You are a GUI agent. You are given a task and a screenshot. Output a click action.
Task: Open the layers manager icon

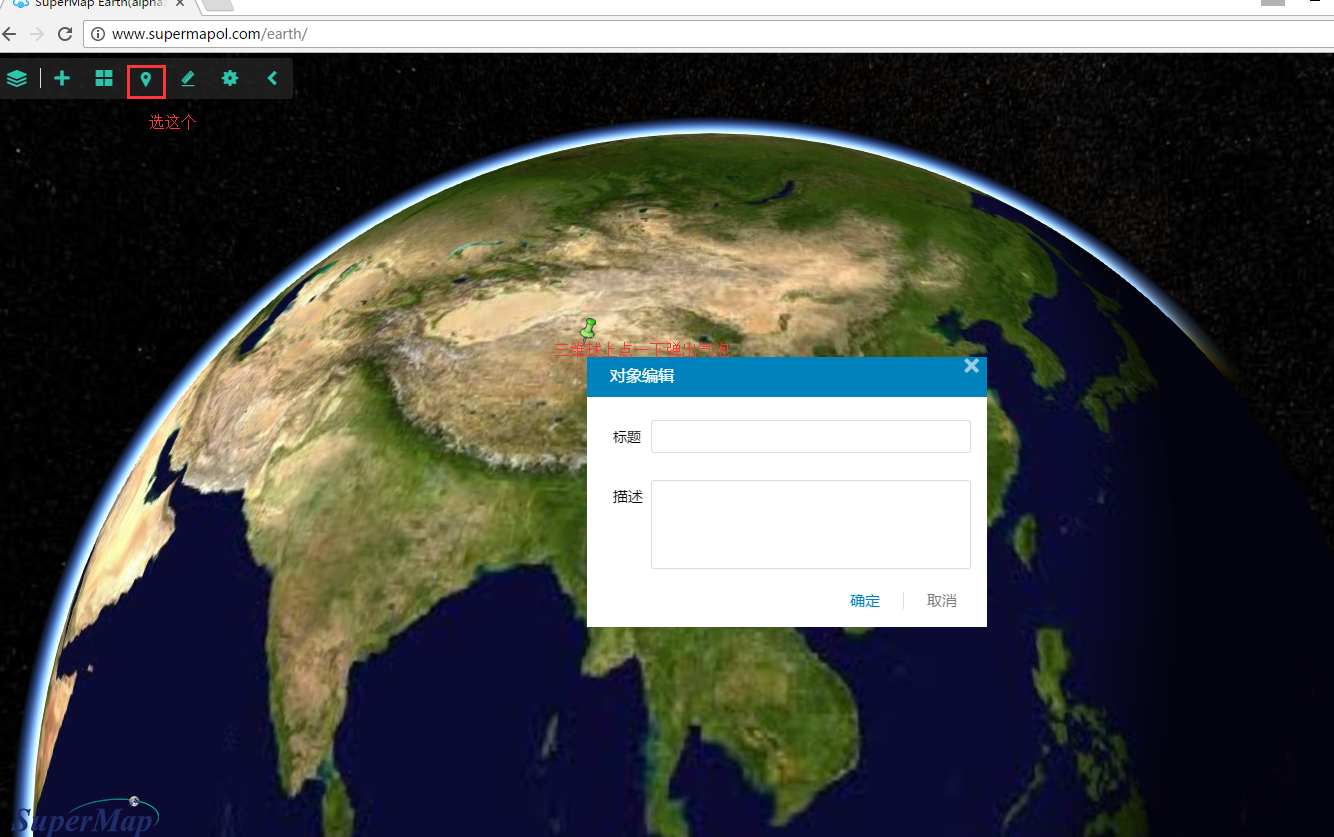[17, 79]
